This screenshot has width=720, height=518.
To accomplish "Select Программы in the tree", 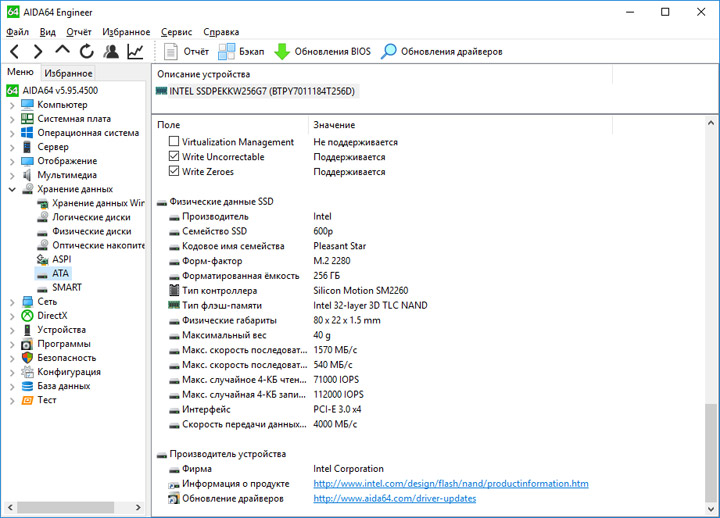I will point(64,343).
